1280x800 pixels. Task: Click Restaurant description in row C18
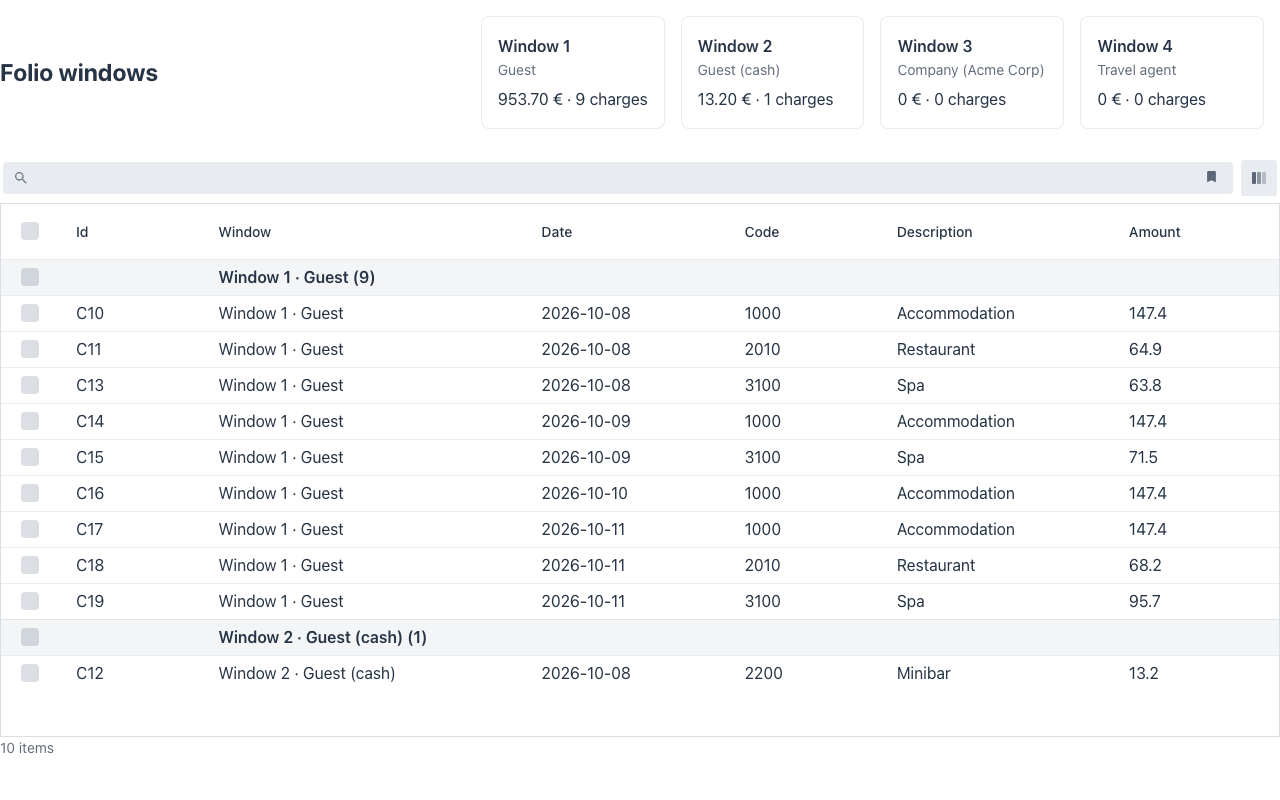coord(936,565)
